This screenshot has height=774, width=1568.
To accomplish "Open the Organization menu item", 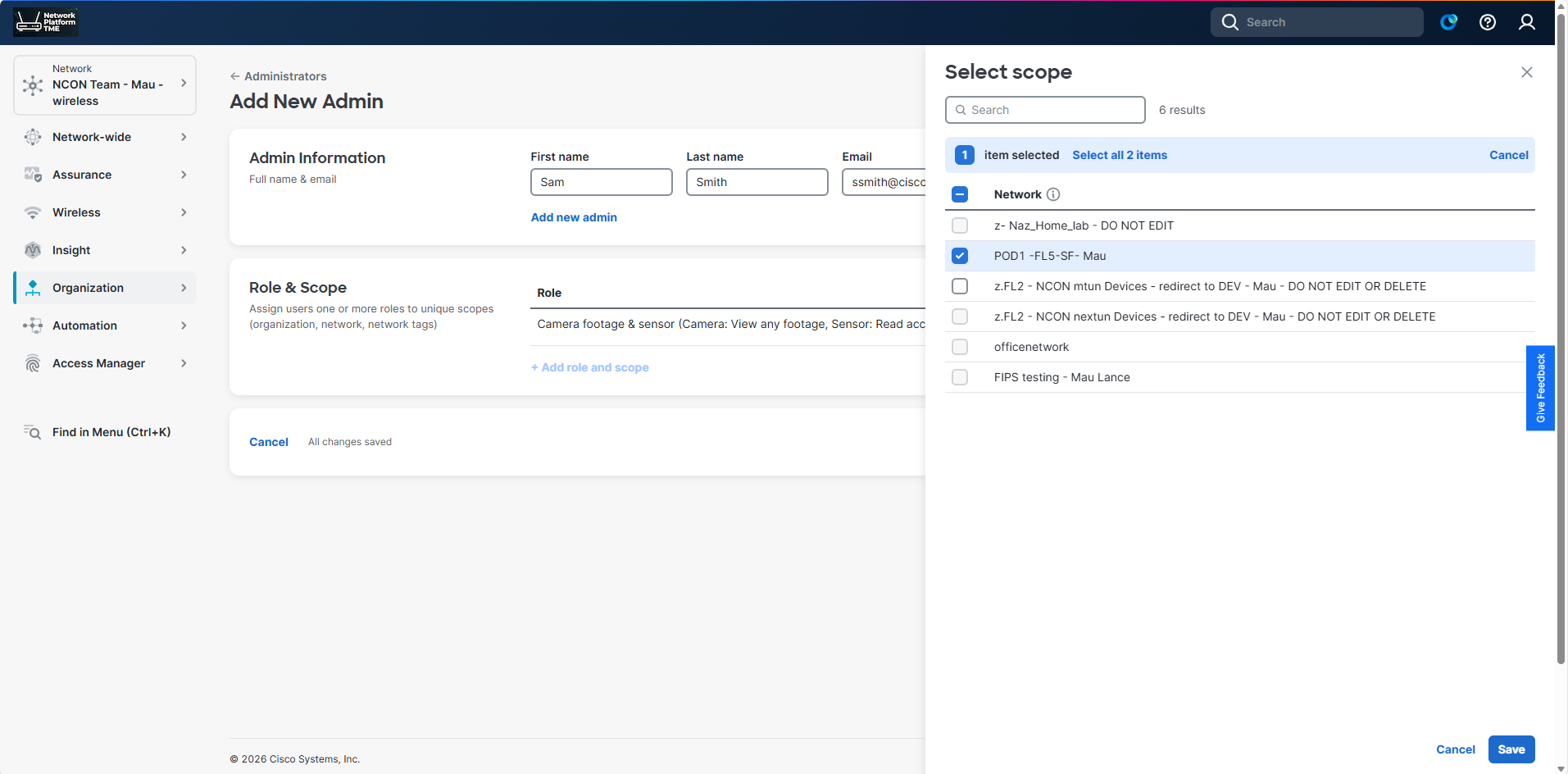I will click(x=88, y=288).
